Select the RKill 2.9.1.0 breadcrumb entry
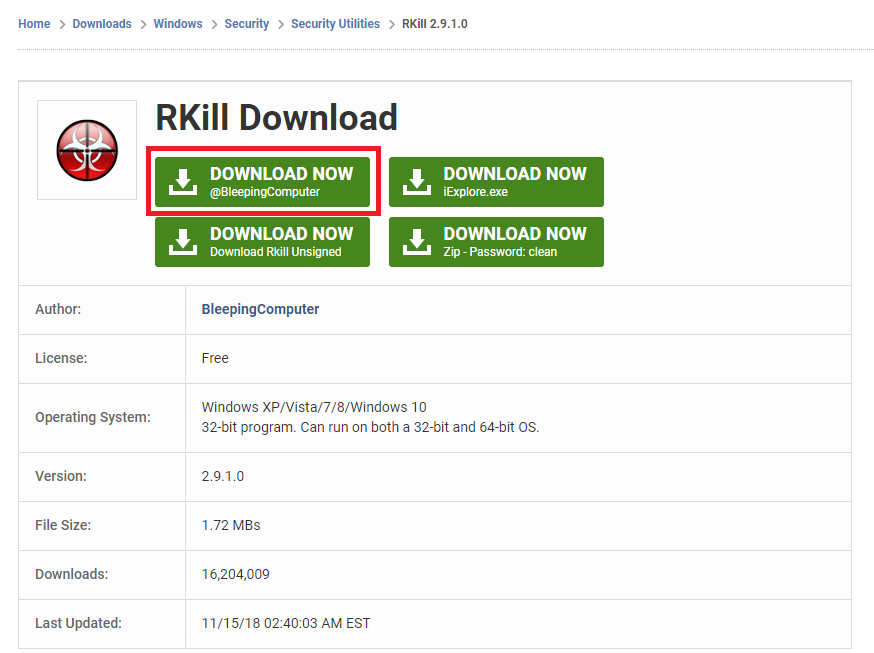 [x=433, y=23]
